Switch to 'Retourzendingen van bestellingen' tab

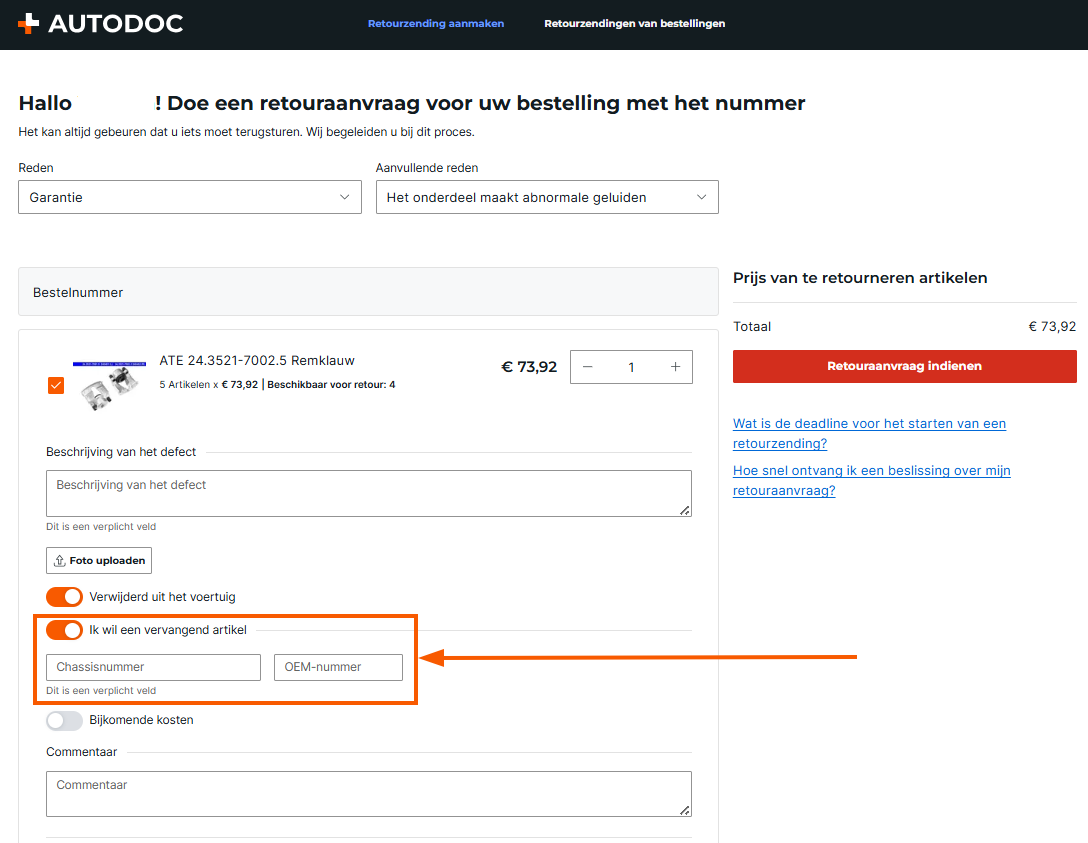click(634, 23)
